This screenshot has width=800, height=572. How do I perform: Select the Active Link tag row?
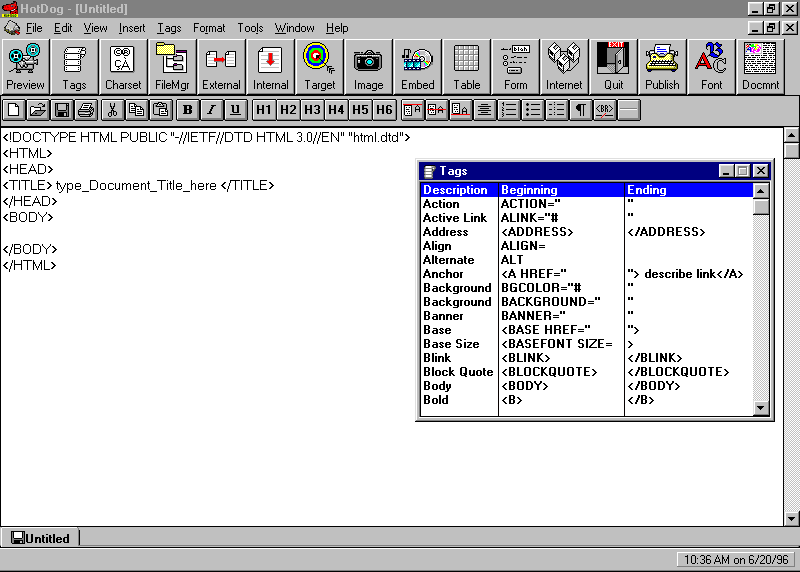[x=587, y=218]
